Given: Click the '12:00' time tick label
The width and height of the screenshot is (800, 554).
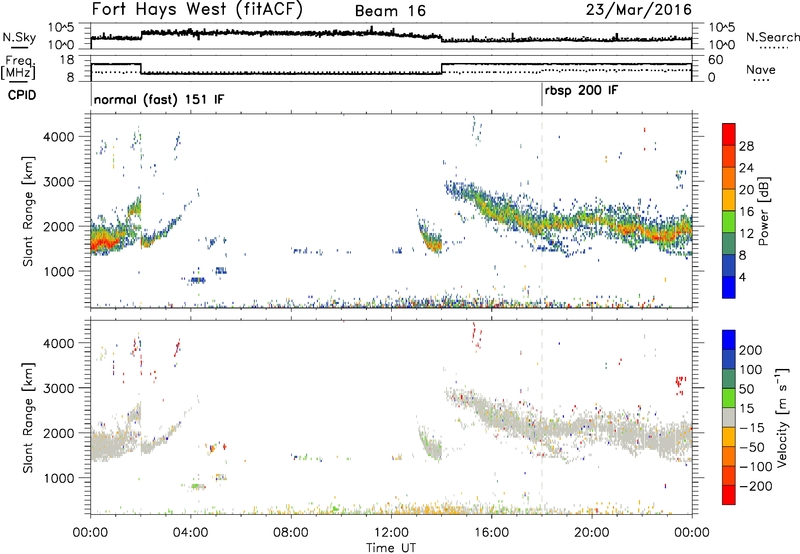Looking at the screenshot, I should click(391, 533).
